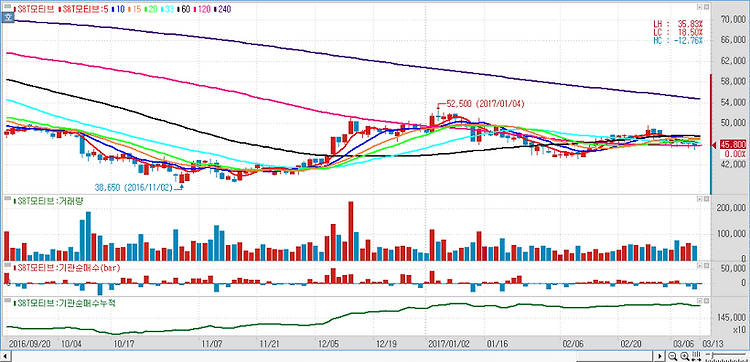
Task: Select the 33-day moving average legend
Action: click(168, 9)
